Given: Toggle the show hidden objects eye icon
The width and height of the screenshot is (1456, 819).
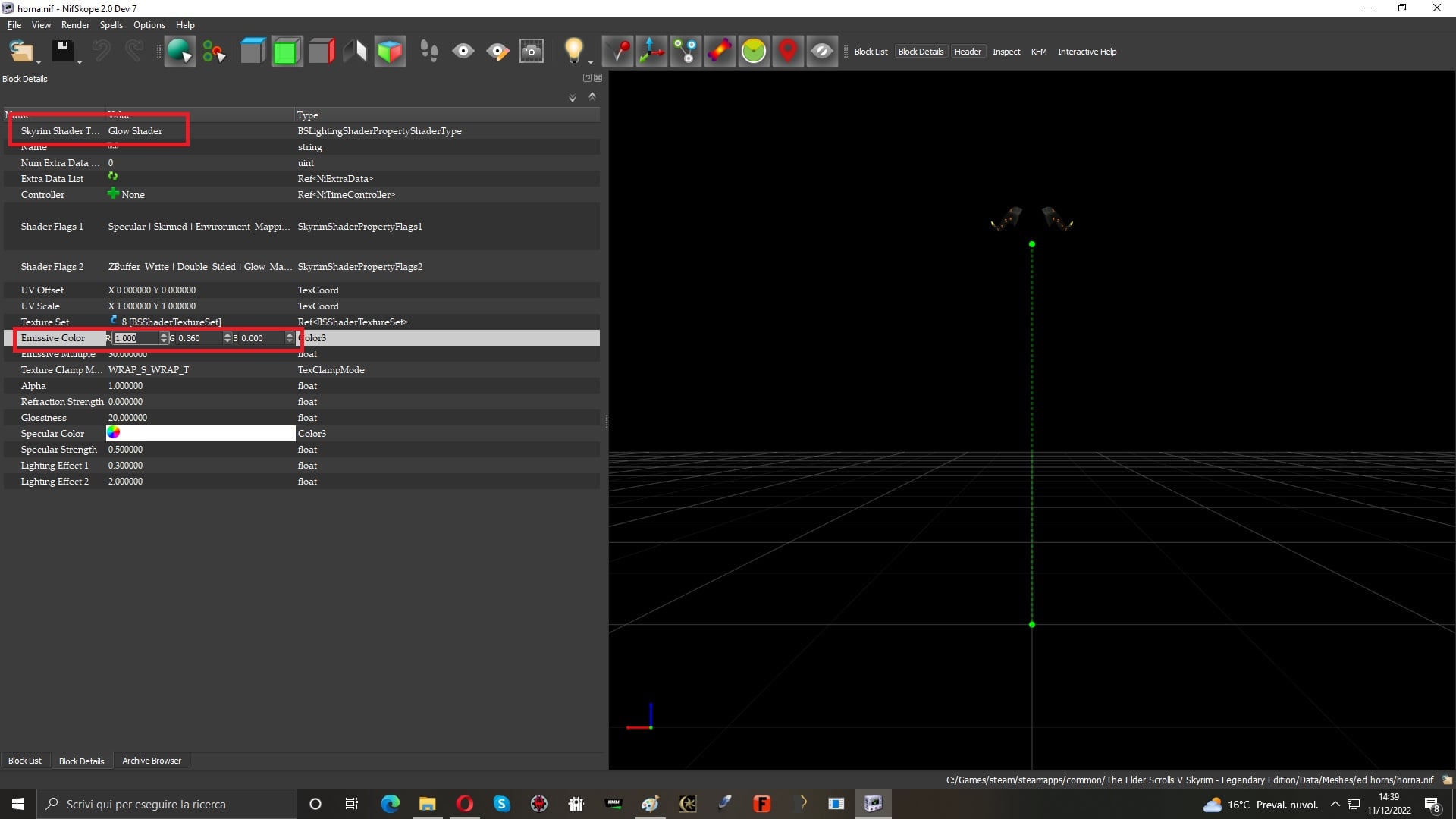Looking at the screenshot, I should click(822, 52).
